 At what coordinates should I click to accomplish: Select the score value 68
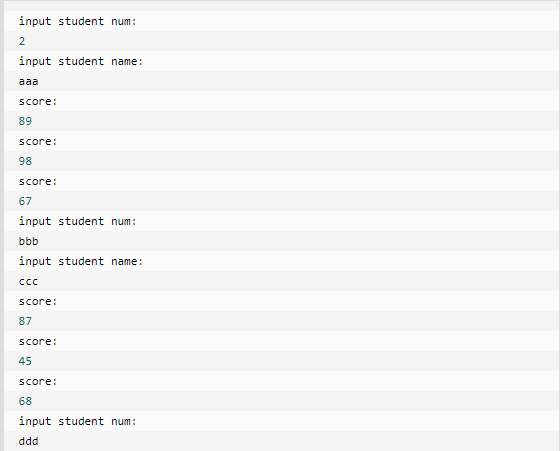coord(25,401)
